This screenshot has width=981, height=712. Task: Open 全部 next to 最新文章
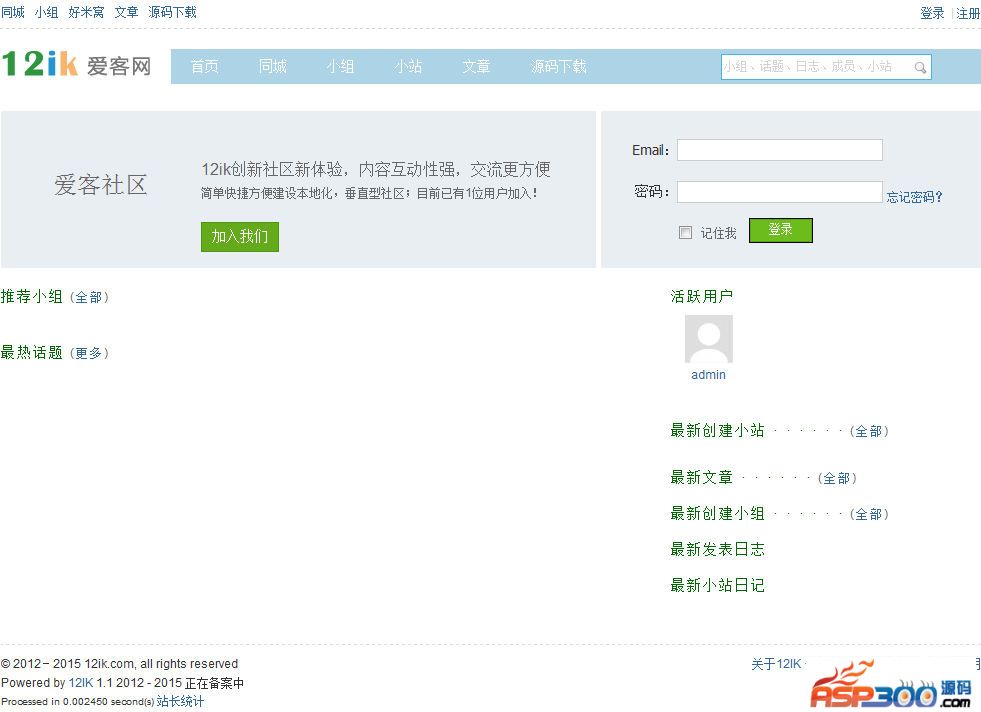[x=837, y=479]
